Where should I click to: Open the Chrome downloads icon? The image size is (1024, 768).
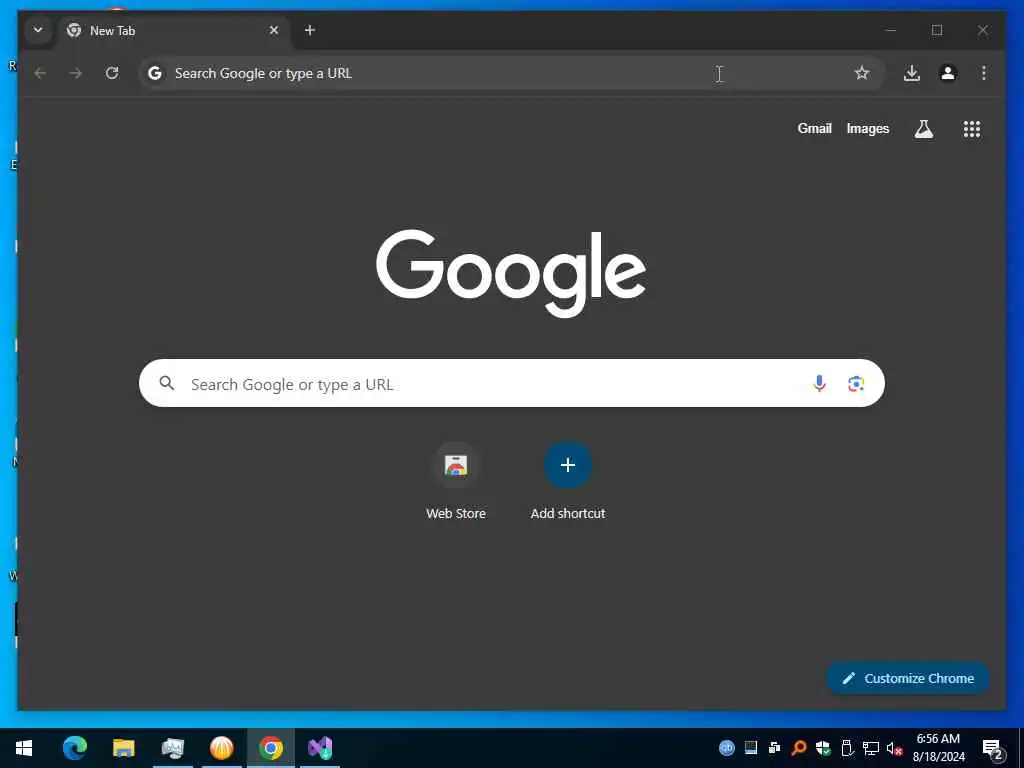coord(912,73)
